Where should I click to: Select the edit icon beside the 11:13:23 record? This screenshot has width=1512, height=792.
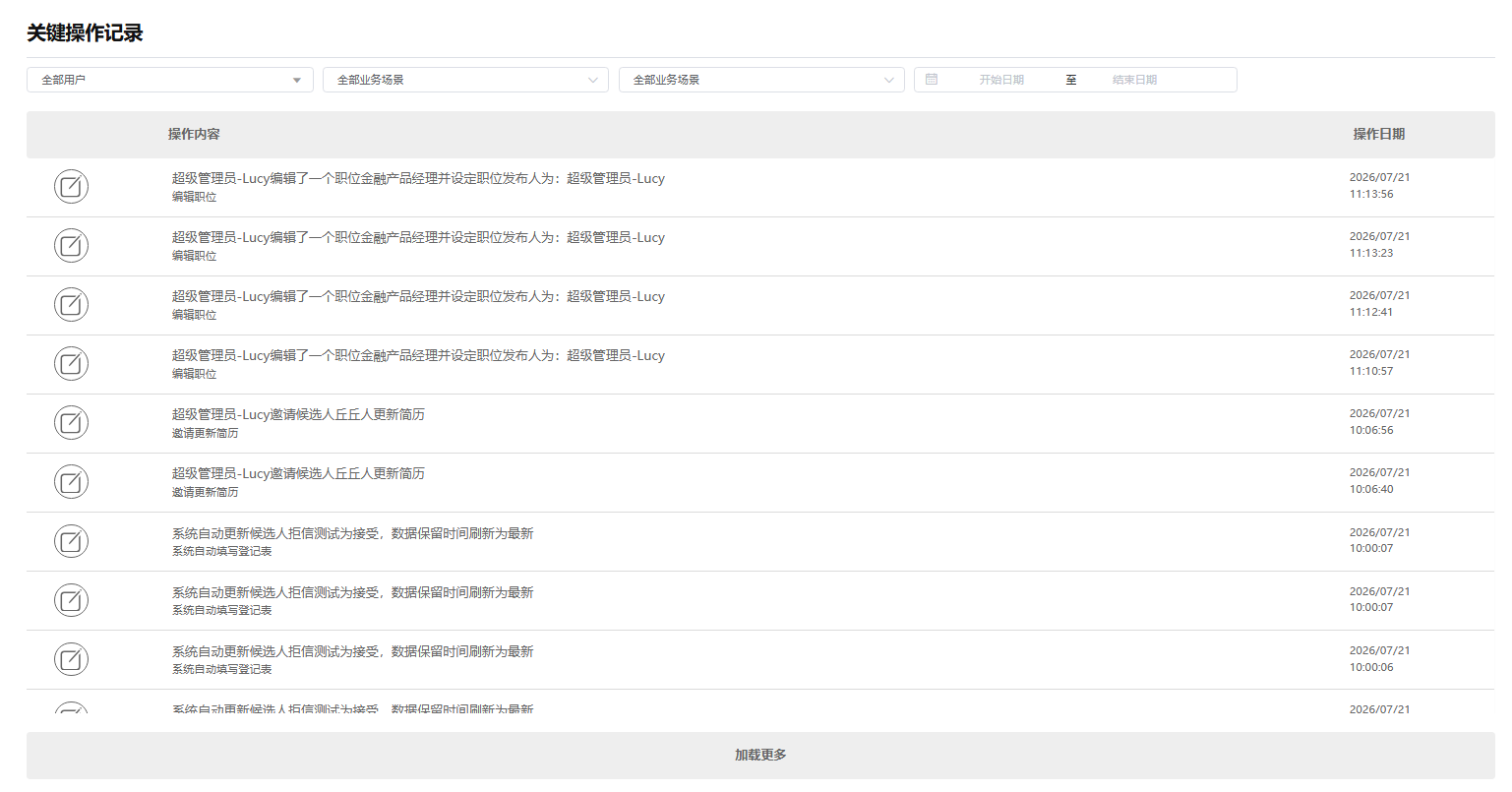point(71,245)
